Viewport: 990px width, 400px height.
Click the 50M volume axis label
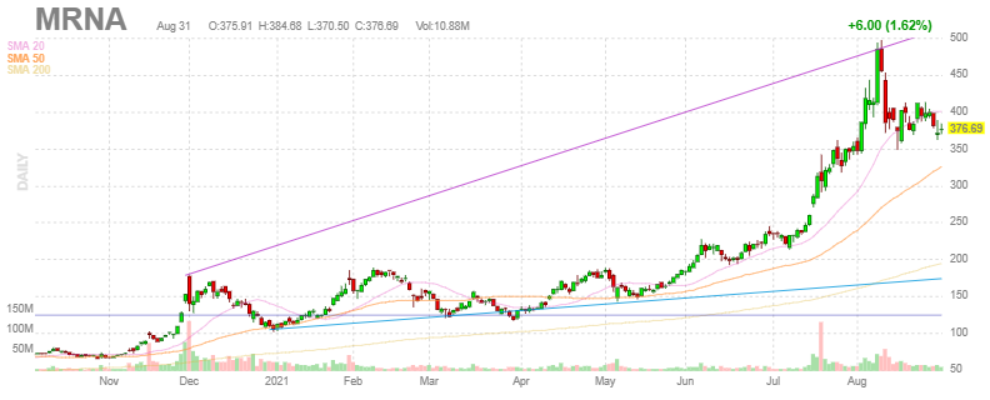coord(22,349)
